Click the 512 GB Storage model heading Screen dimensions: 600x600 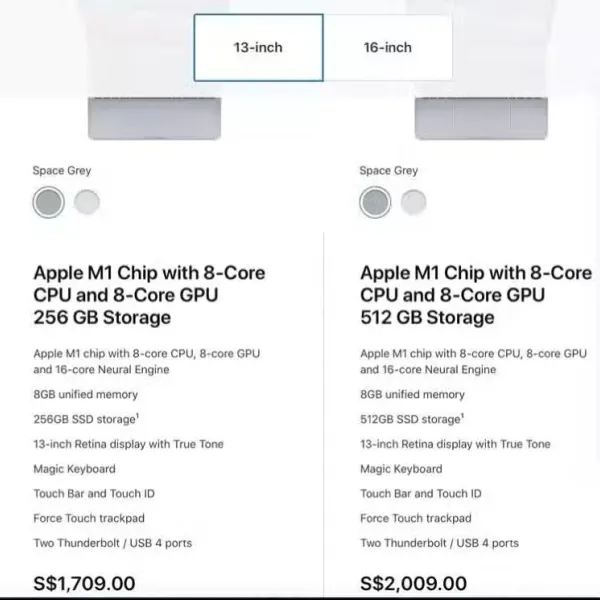point(476,295)
